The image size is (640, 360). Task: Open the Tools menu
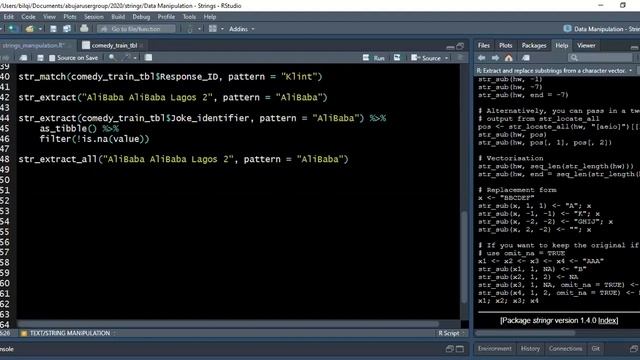(x=189, y=17)
